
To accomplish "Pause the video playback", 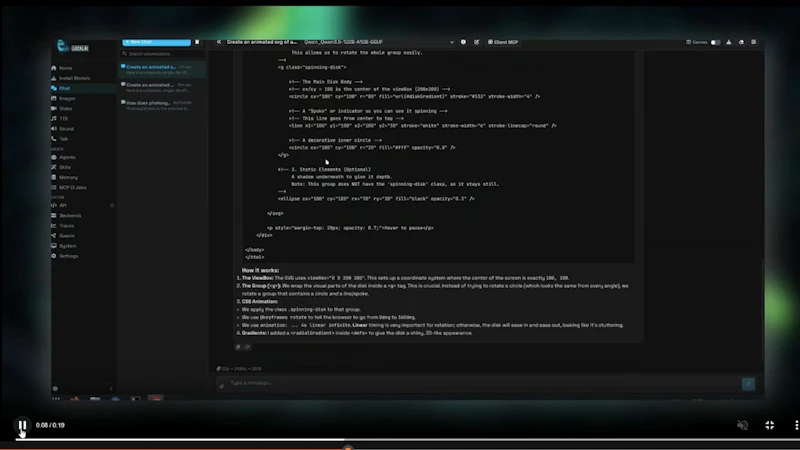I will [x=22, y=425].
